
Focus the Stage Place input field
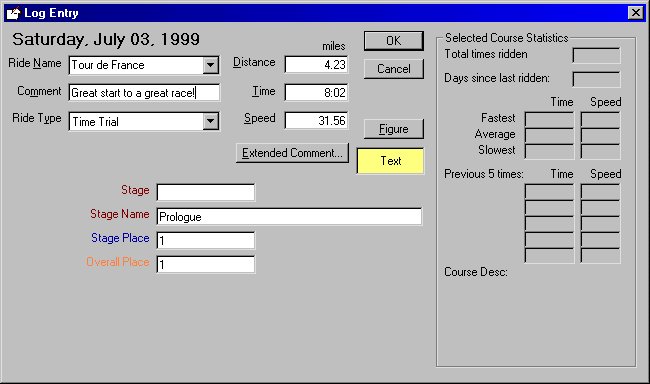pos(206,241)
